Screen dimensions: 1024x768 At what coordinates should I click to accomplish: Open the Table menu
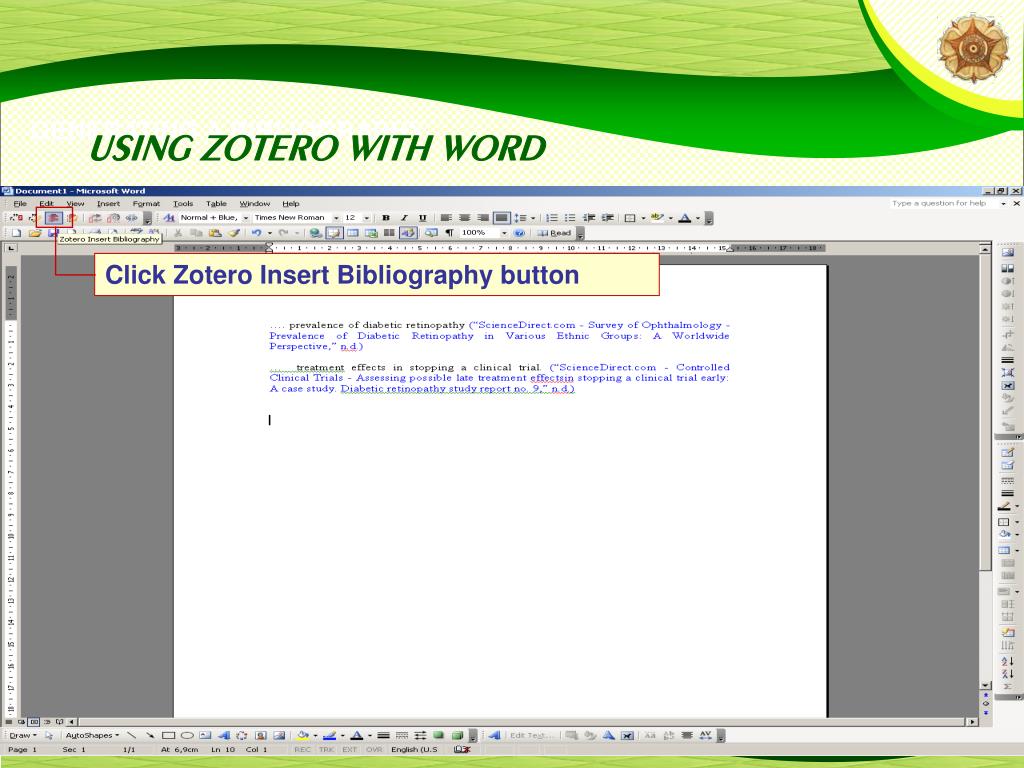(x=216, y=204)
